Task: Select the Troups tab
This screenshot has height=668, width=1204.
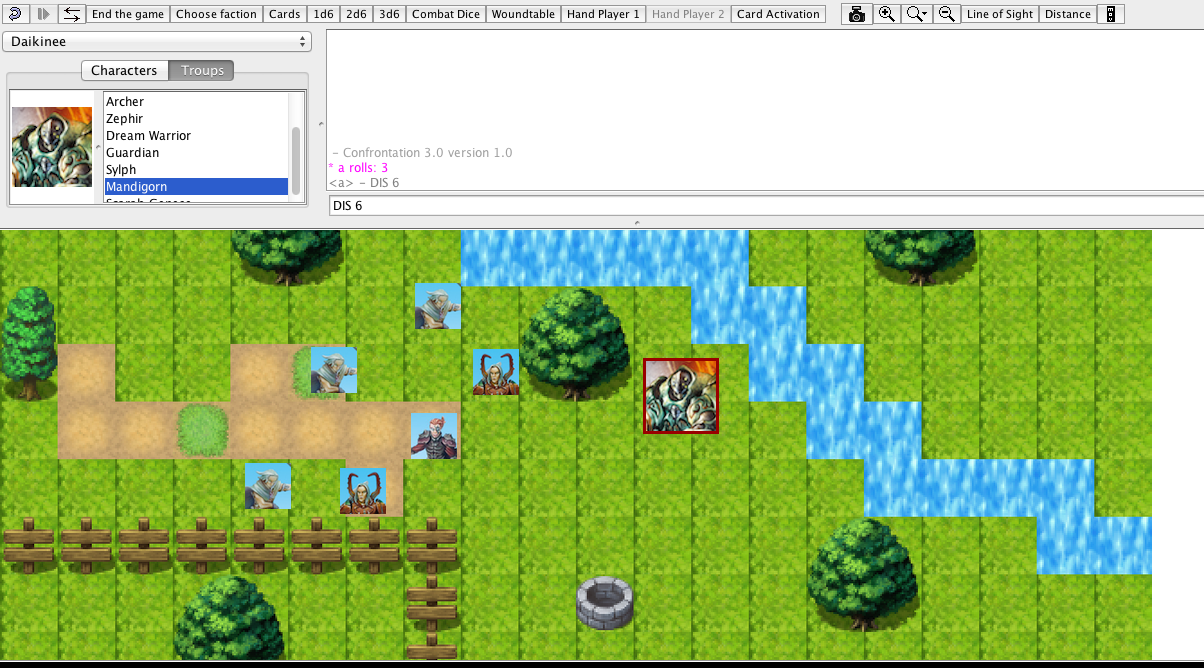Action: (202, 70)
